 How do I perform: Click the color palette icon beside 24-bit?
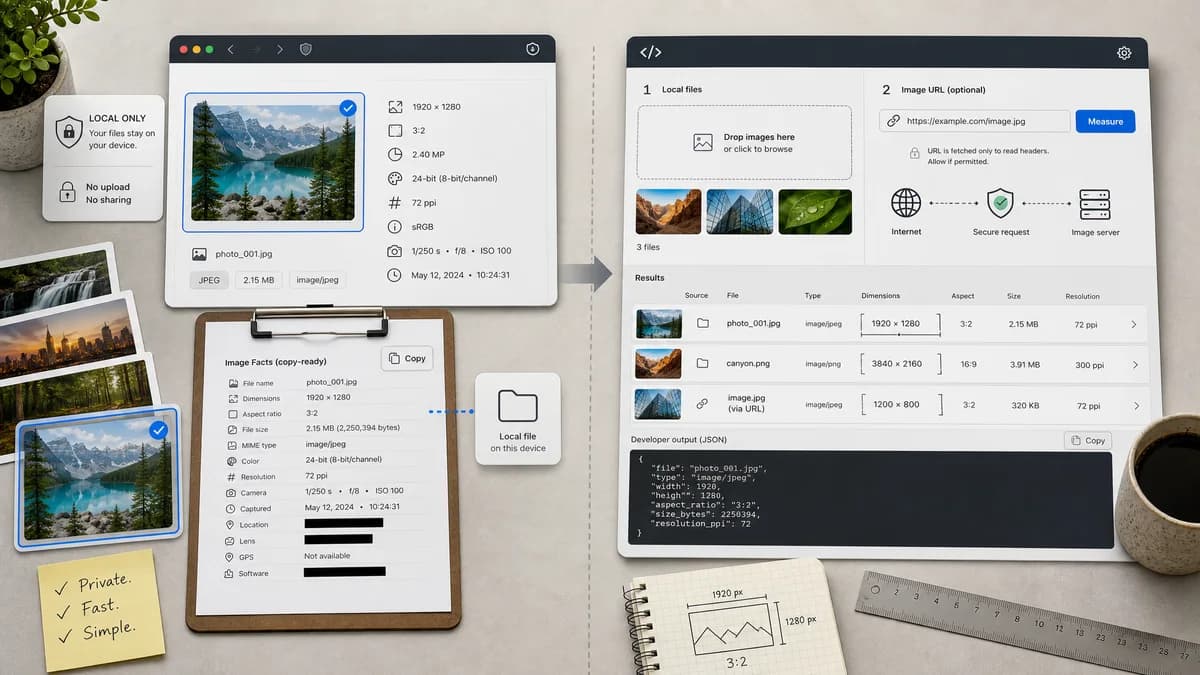394,178
